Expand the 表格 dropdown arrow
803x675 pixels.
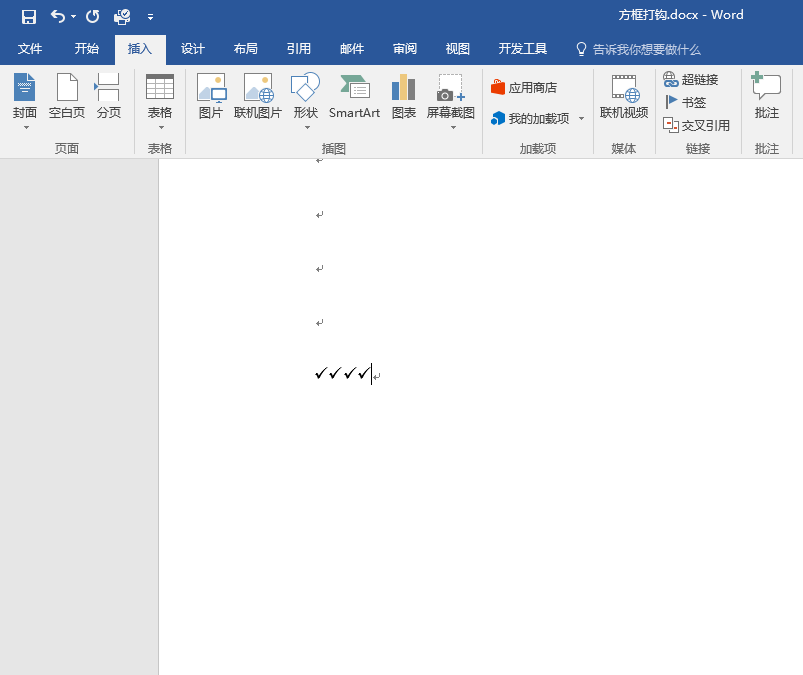coord(161,128)
